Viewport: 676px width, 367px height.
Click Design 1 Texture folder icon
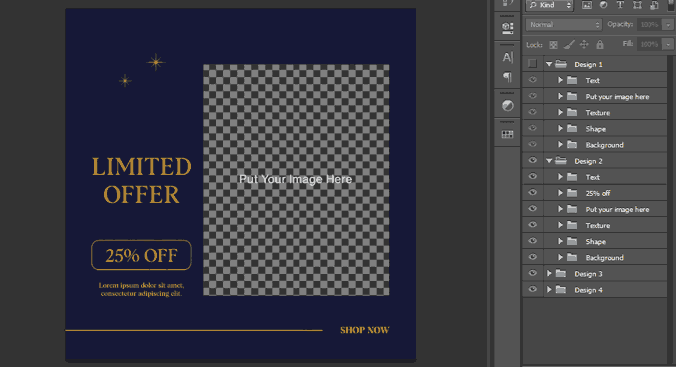pyautogui.click(x=572, y=113)
